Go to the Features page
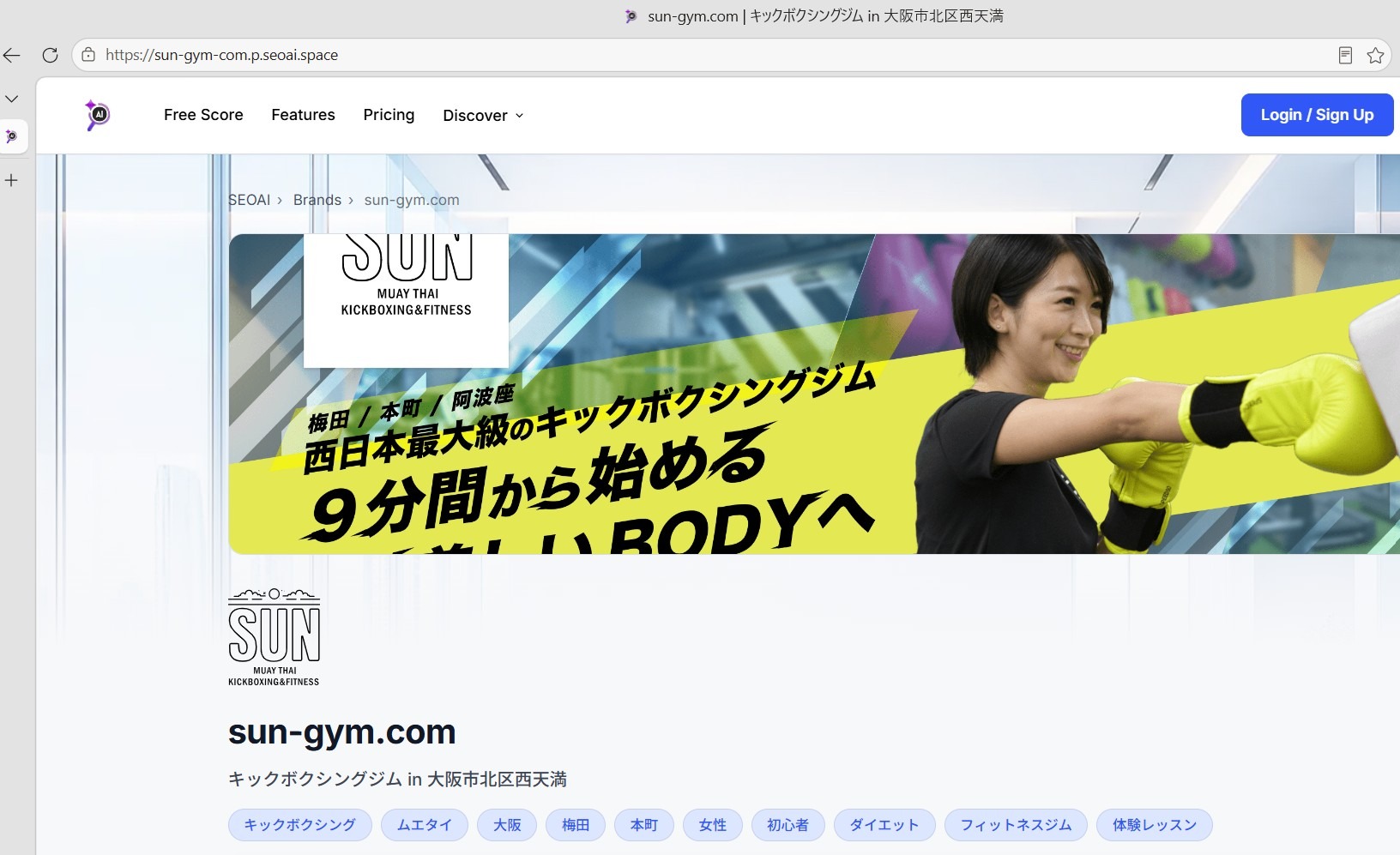The height and width of the screenshot is (855, 1400). click(x=303, y=115)
